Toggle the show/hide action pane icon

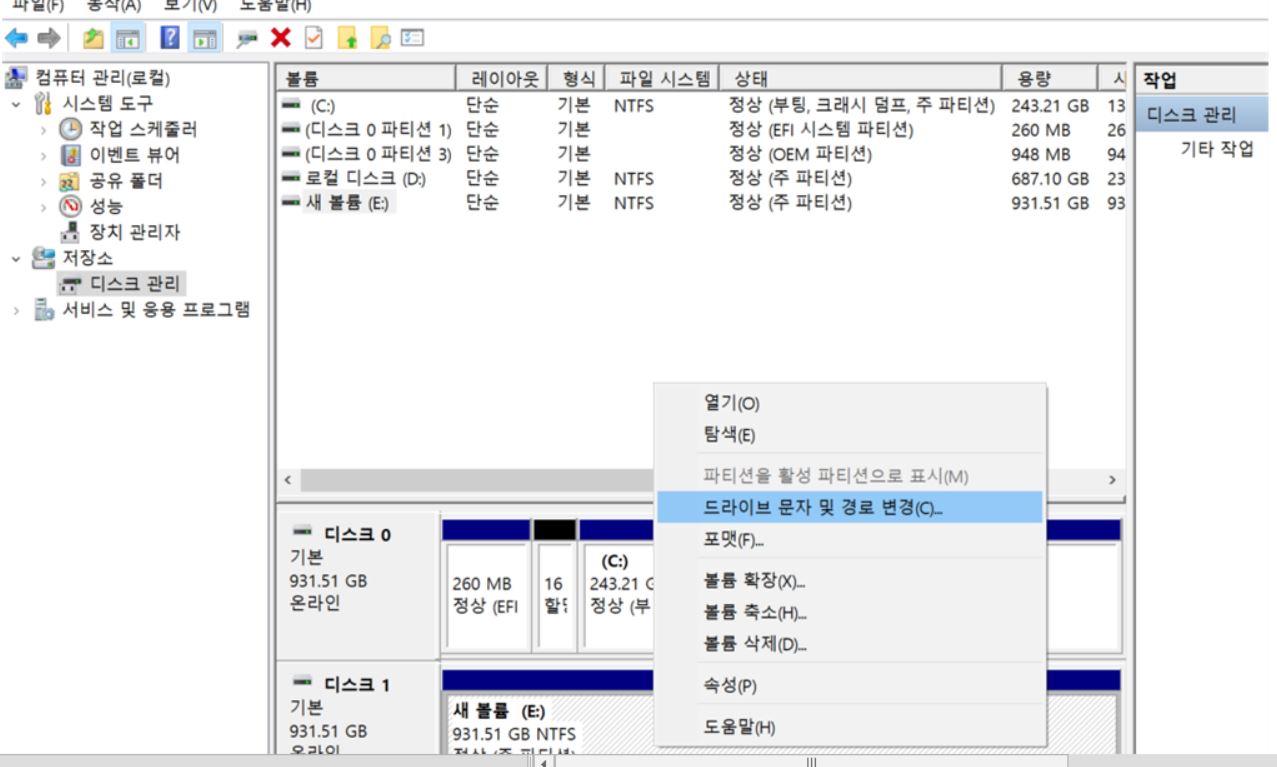204,39
